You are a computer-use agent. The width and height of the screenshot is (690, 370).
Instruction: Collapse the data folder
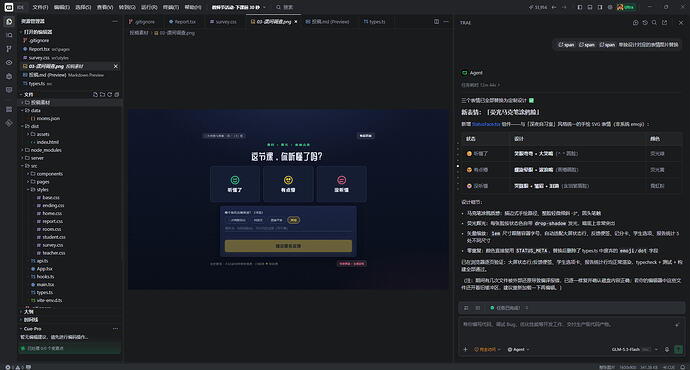pos(32,110)
